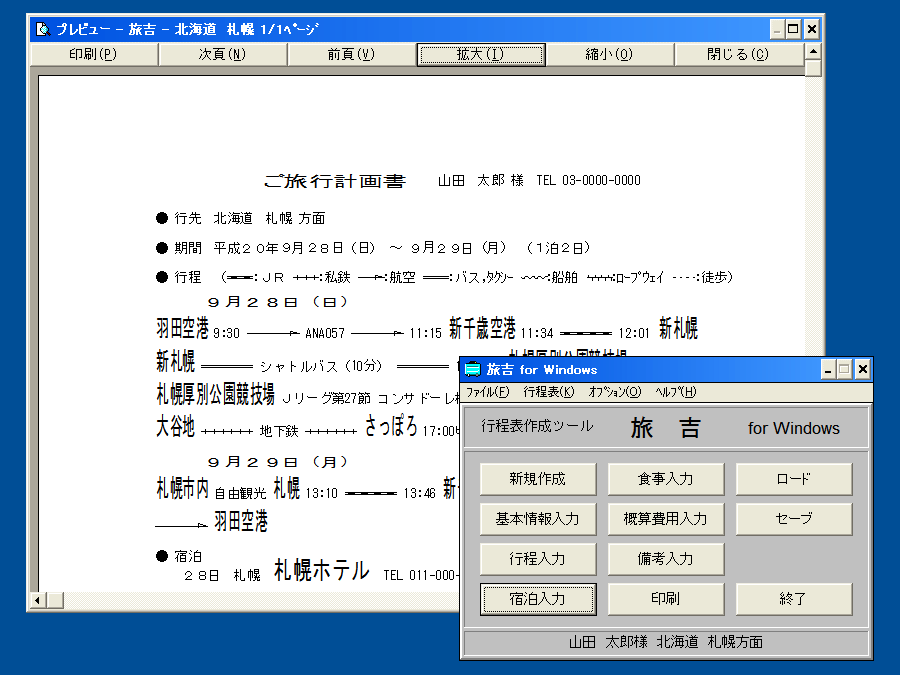Maximize the preview window

(793, 29)
